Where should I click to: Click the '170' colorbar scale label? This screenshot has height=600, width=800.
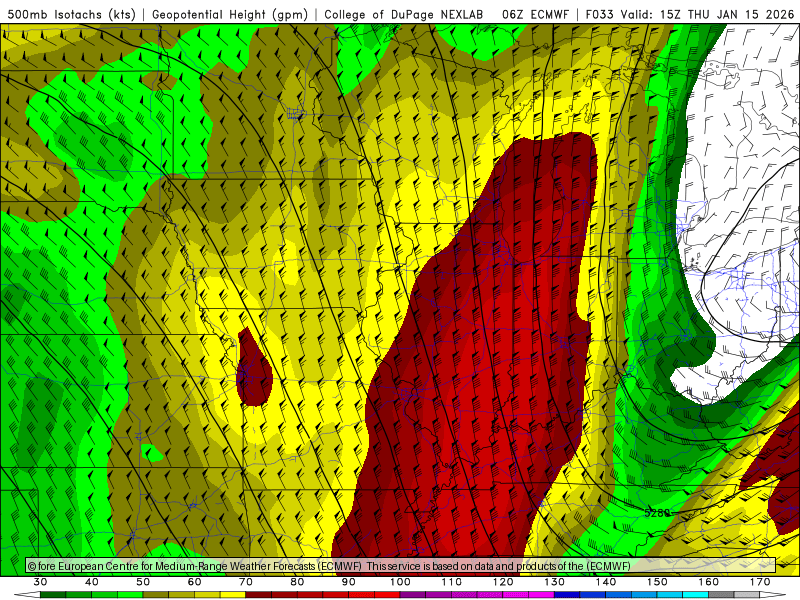click(x=760, y=582)
